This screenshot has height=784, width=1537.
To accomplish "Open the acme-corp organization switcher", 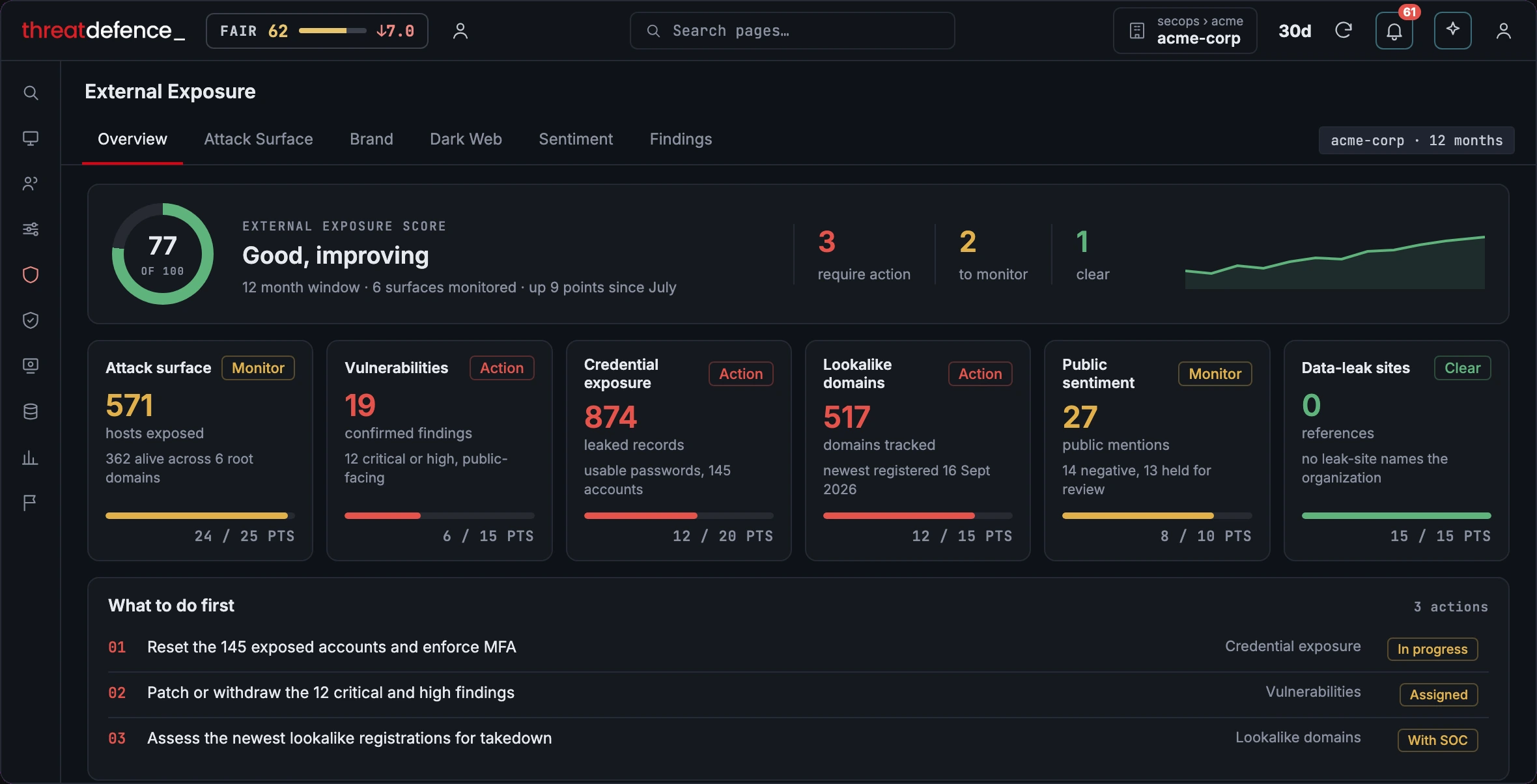I will click(1185, 31).
